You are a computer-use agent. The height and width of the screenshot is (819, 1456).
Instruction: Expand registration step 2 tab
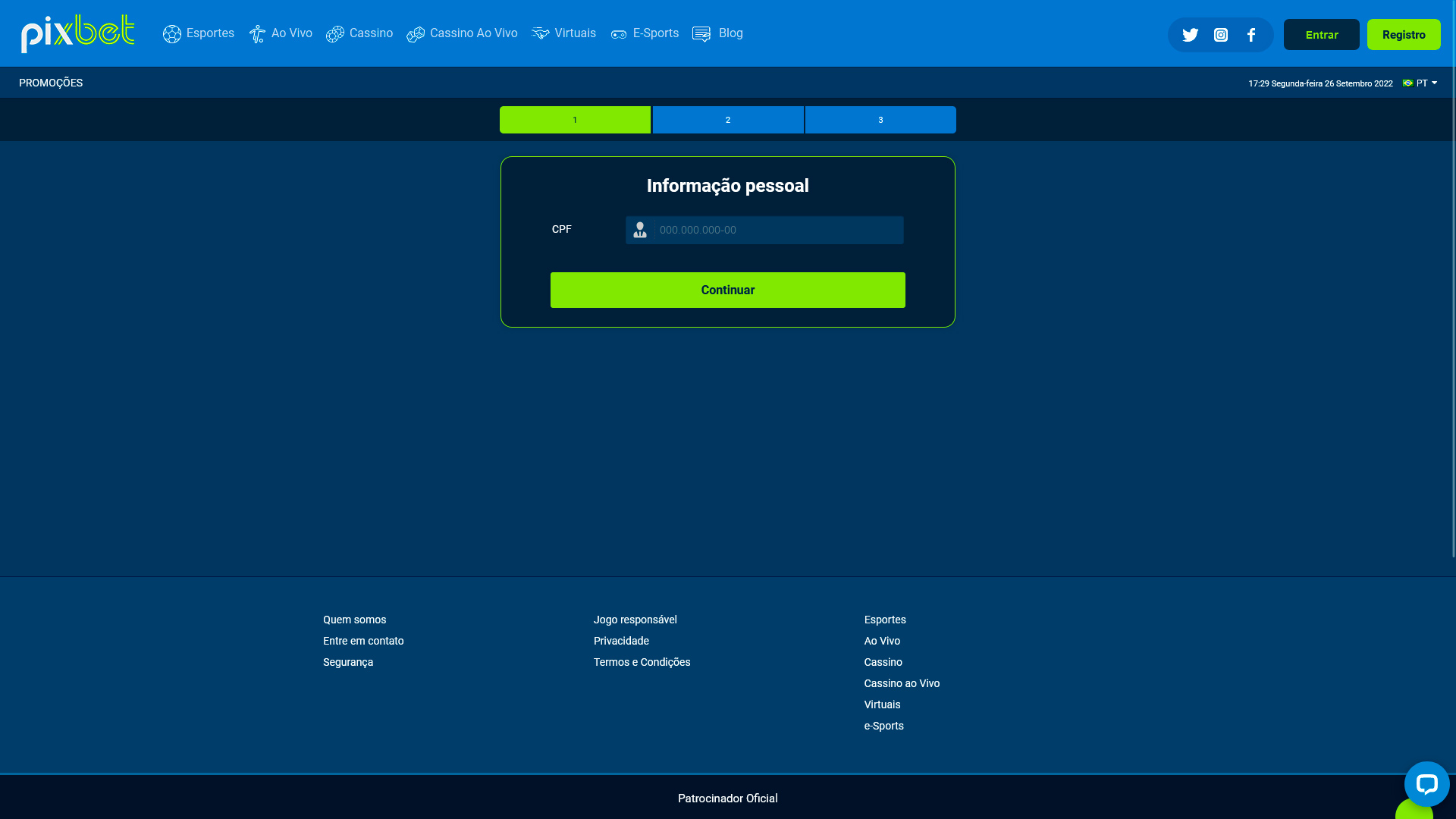(x=728, y=119)
